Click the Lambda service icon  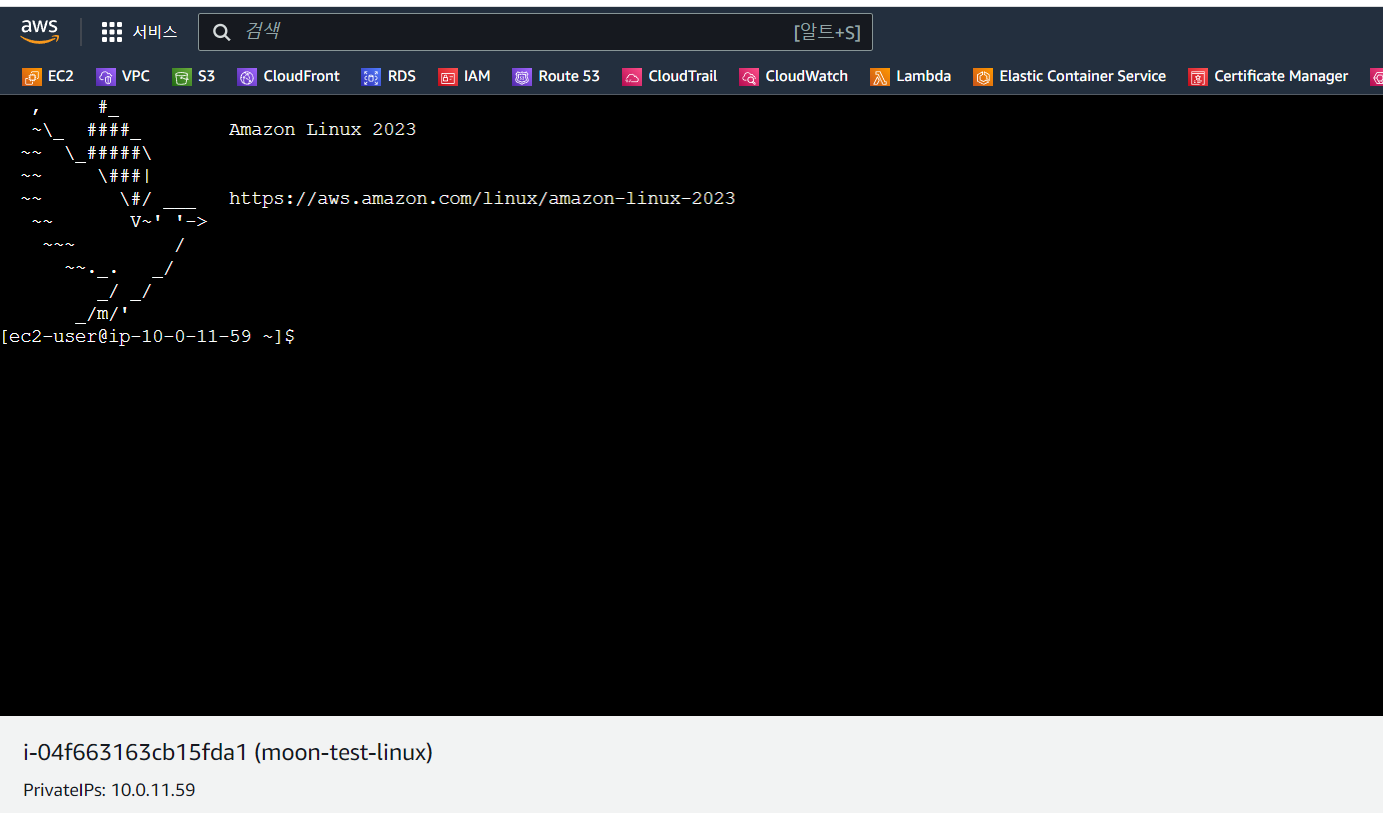880,76
